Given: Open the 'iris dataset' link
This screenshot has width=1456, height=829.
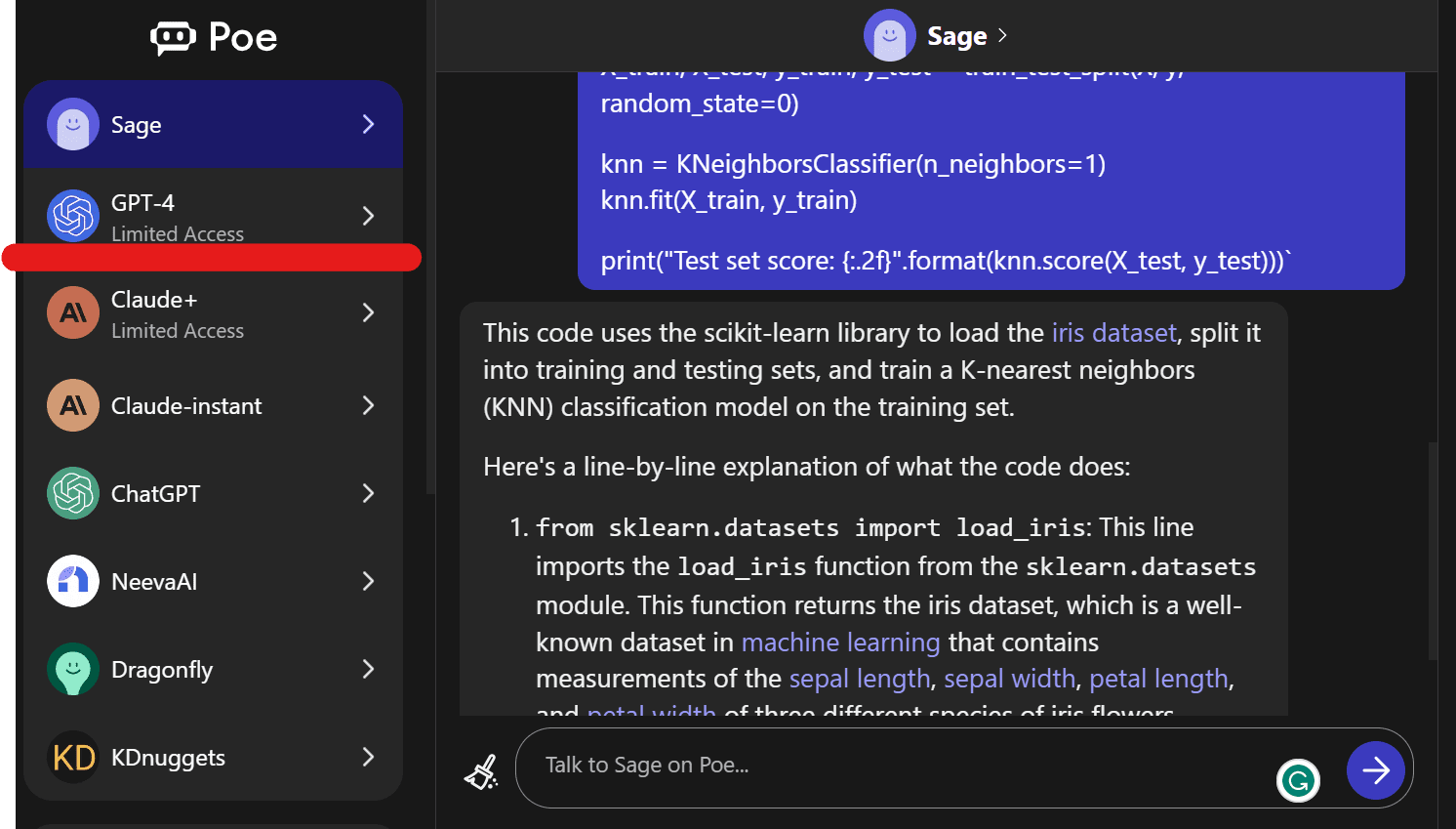Looking at the screenshot, I should pos(1114,333).
